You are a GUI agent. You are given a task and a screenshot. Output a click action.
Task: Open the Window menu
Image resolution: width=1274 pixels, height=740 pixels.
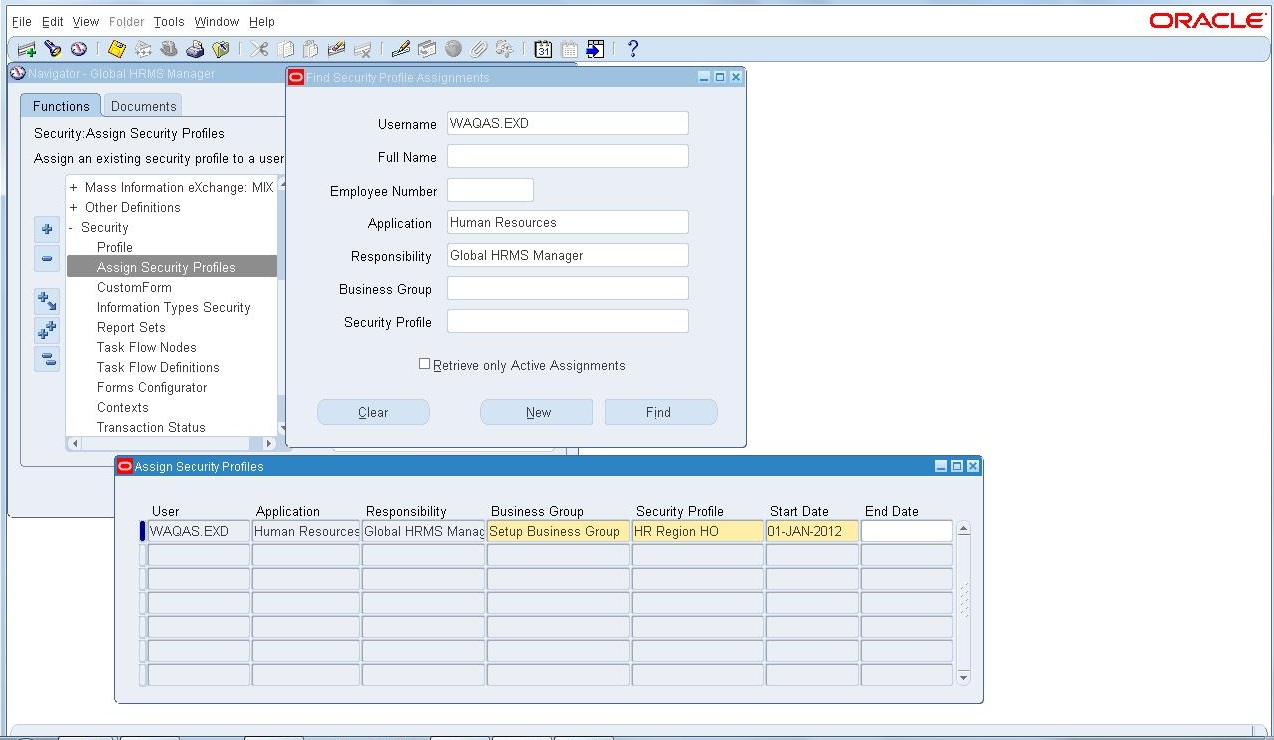[x=217, y=21]
